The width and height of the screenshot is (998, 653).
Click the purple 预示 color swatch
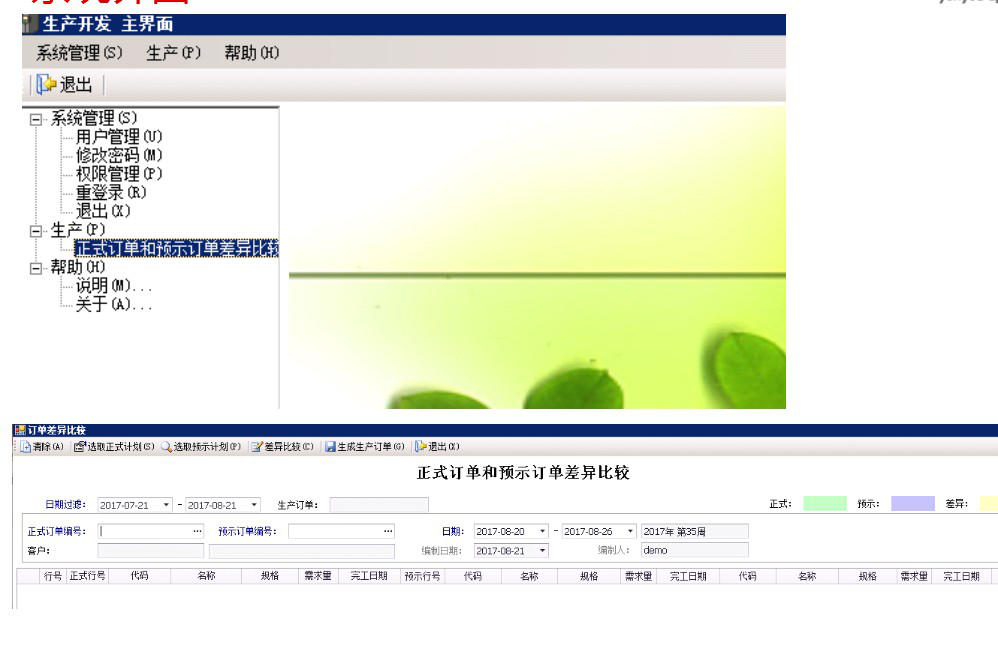tap(912, 504)
